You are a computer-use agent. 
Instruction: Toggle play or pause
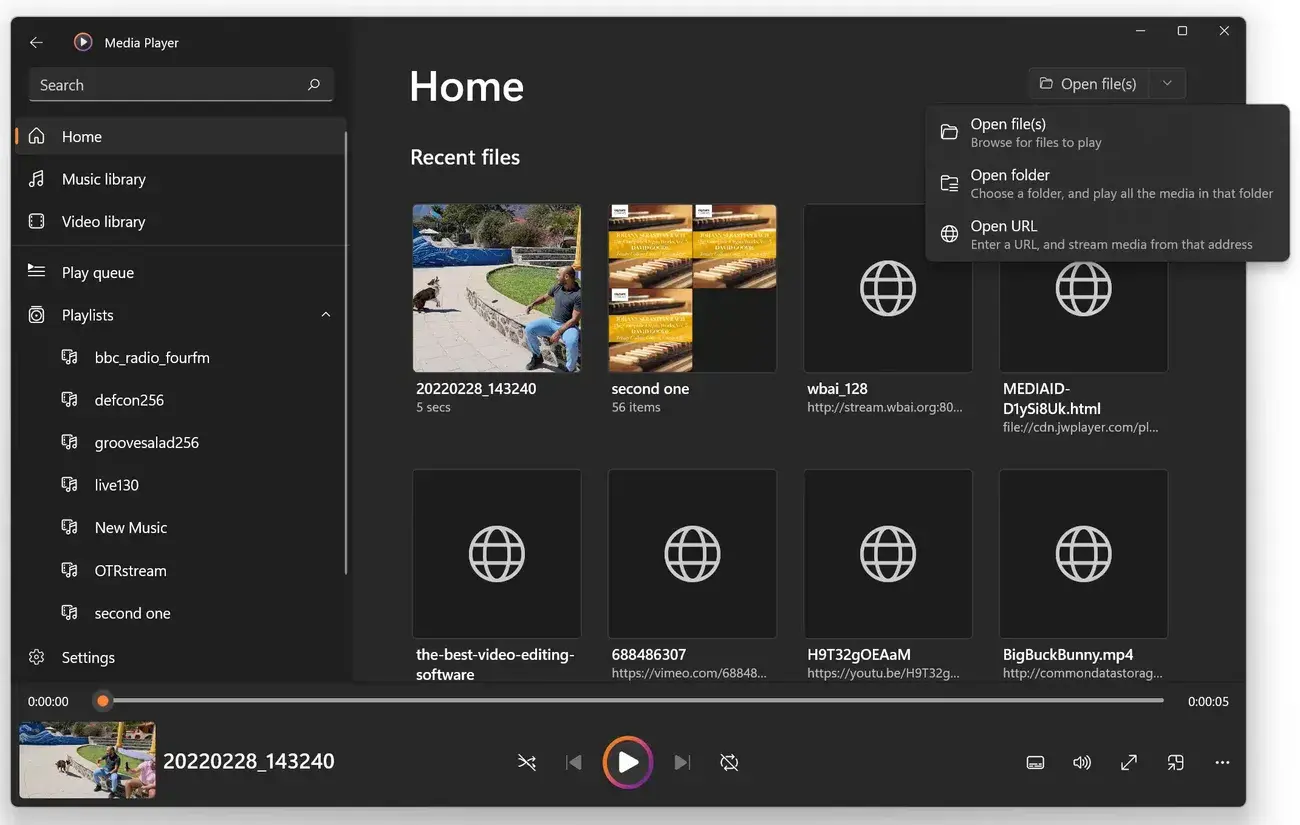(627, 762)
